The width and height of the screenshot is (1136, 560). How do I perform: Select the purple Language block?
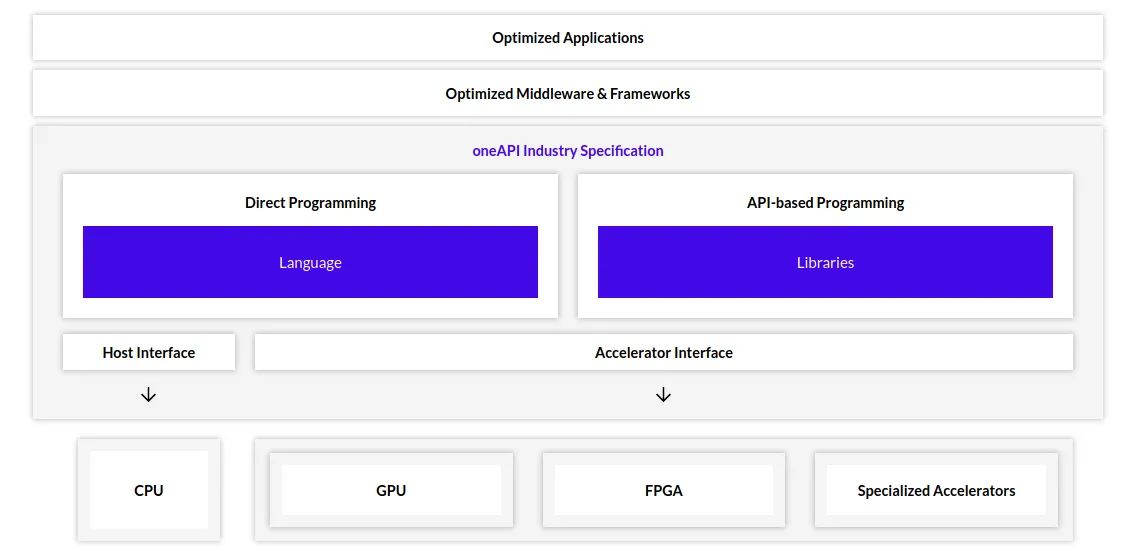[310, 262]
